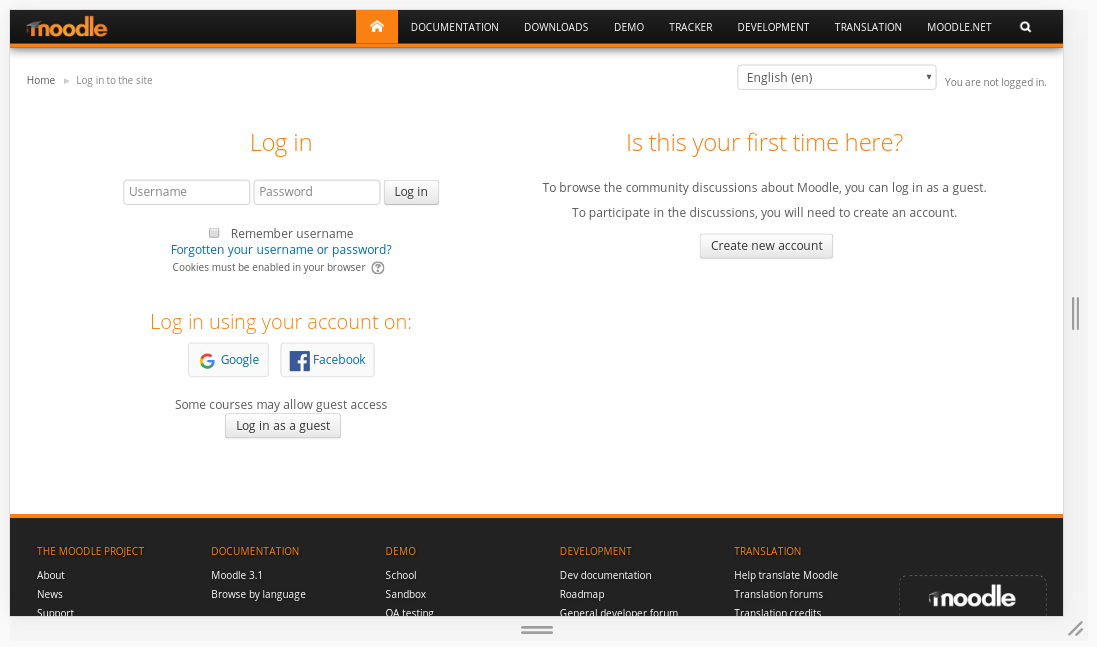Sign in with the Google button

tap(229, 360)
